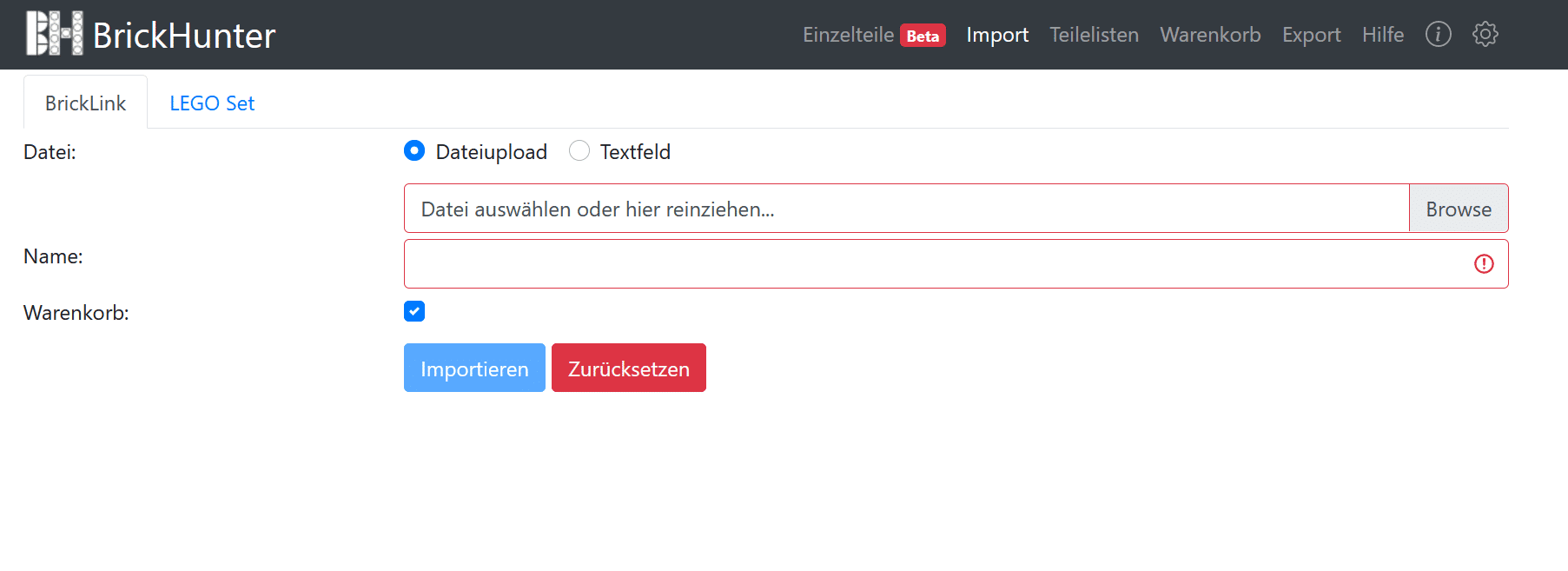Focus the Name input field
The width and height of the screenshot is (1568, 571).
pos(956,263)
